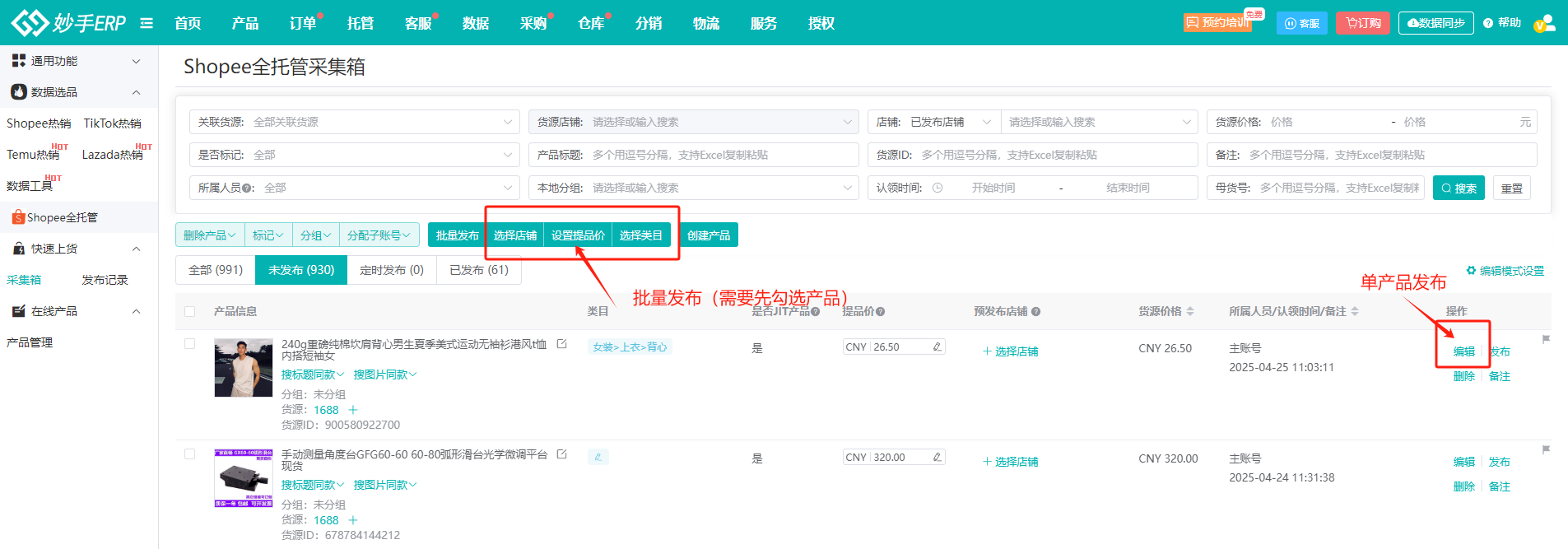Expand 搜标题同款 in first product
The image size is (1568, 549).
click(x=313, y=375)
